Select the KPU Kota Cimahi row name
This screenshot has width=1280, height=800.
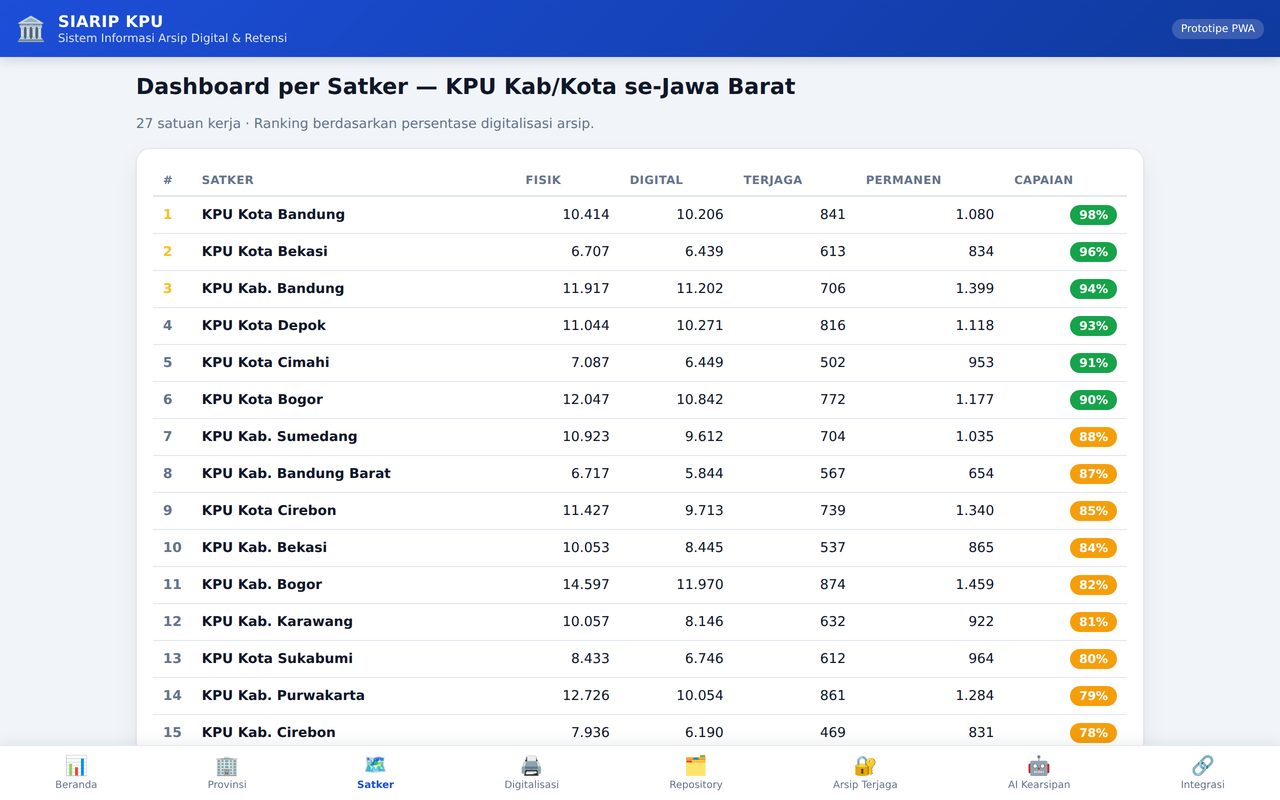click(266, 363)
